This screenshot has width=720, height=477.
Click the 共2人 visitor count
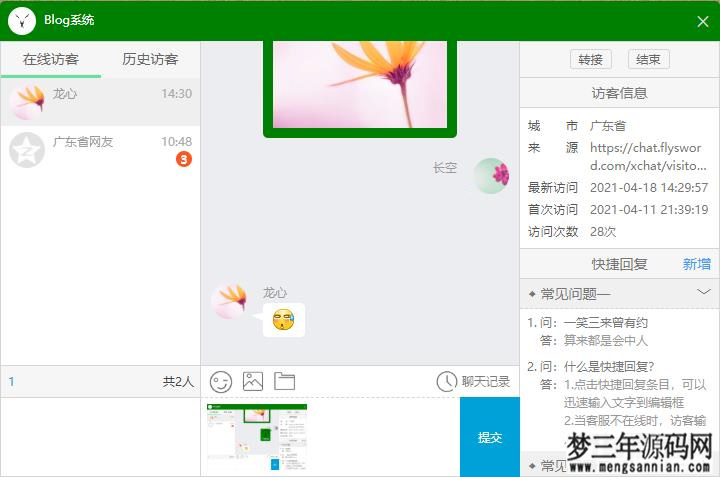pos(179,382)
